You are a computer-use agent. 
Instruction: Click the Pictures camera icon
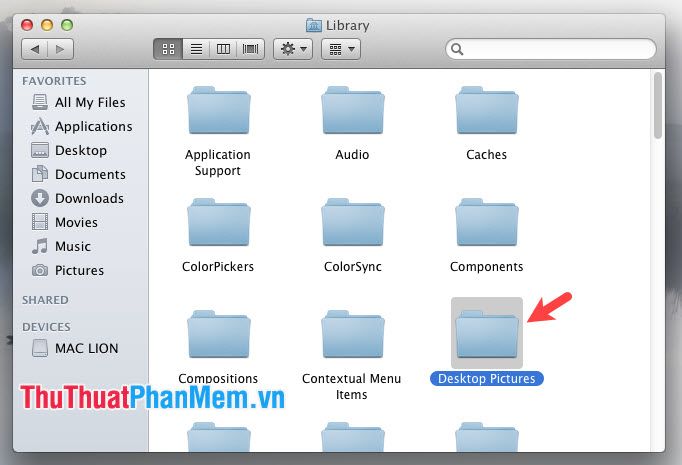(x=40, y=270)
